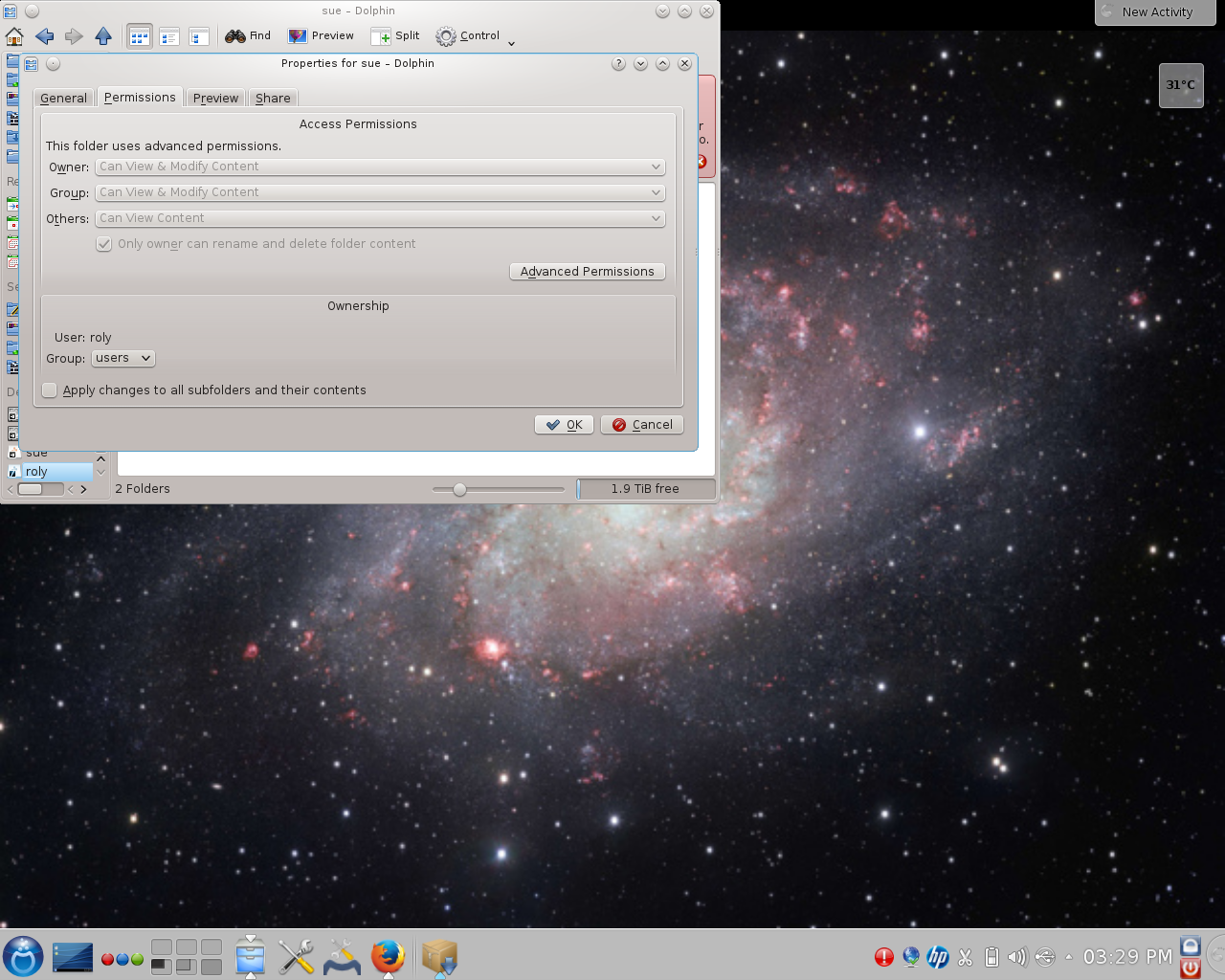
Task: Click the help button in Properties title bar
Action: 618,64
